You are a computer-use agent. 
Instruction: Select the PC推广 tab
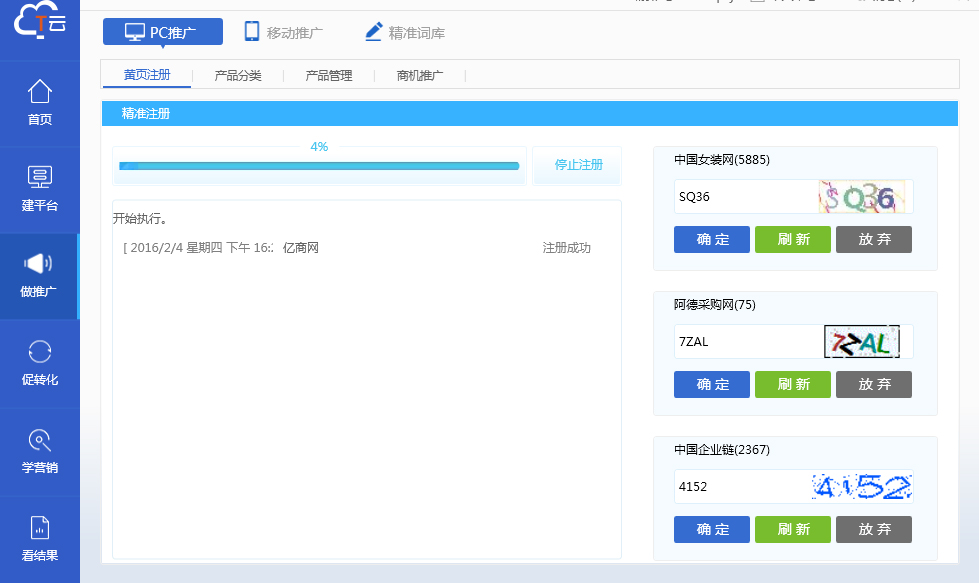(162, 32)
